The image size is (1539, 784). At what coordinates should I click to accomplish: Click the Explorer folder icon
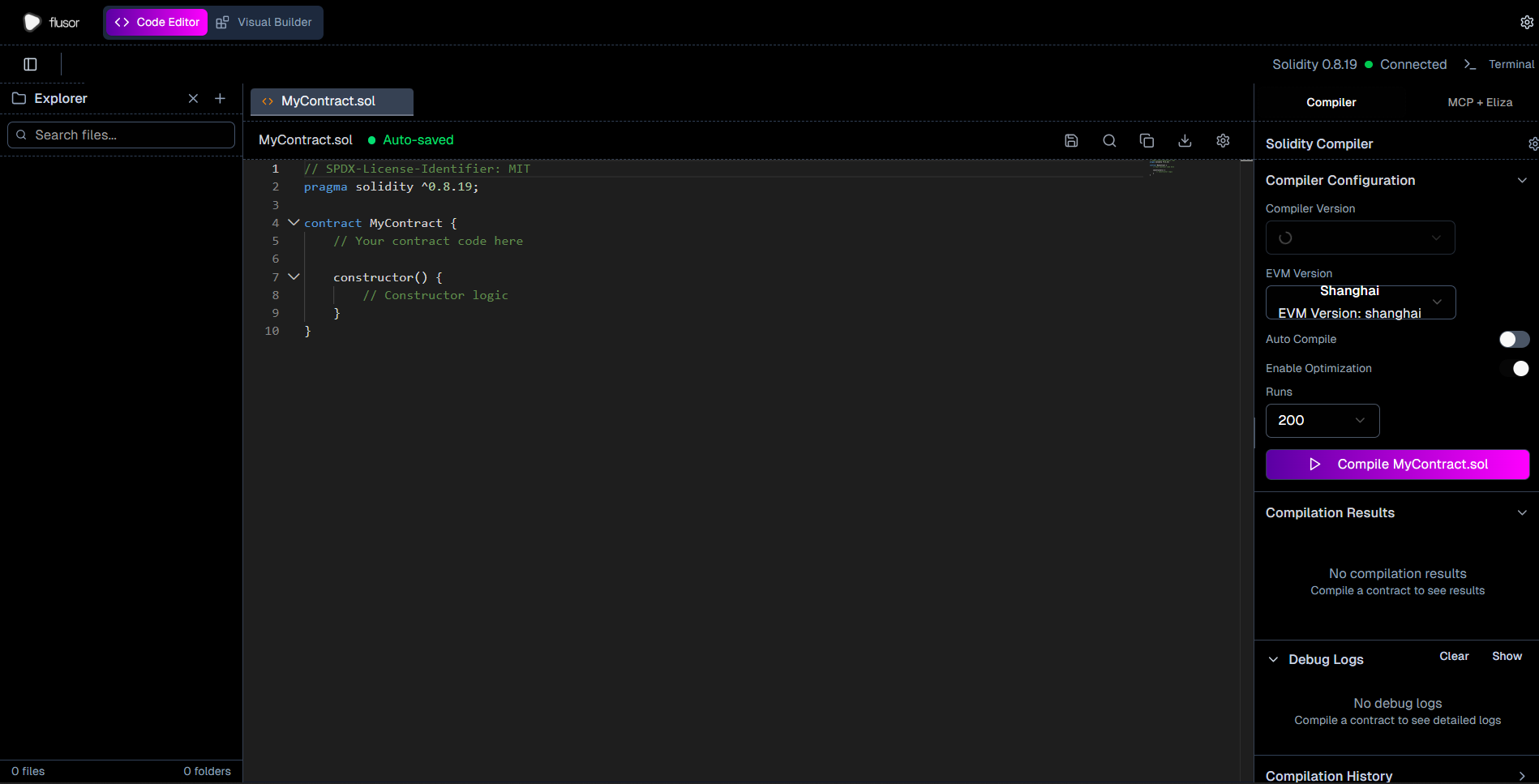tap(19, 98)
